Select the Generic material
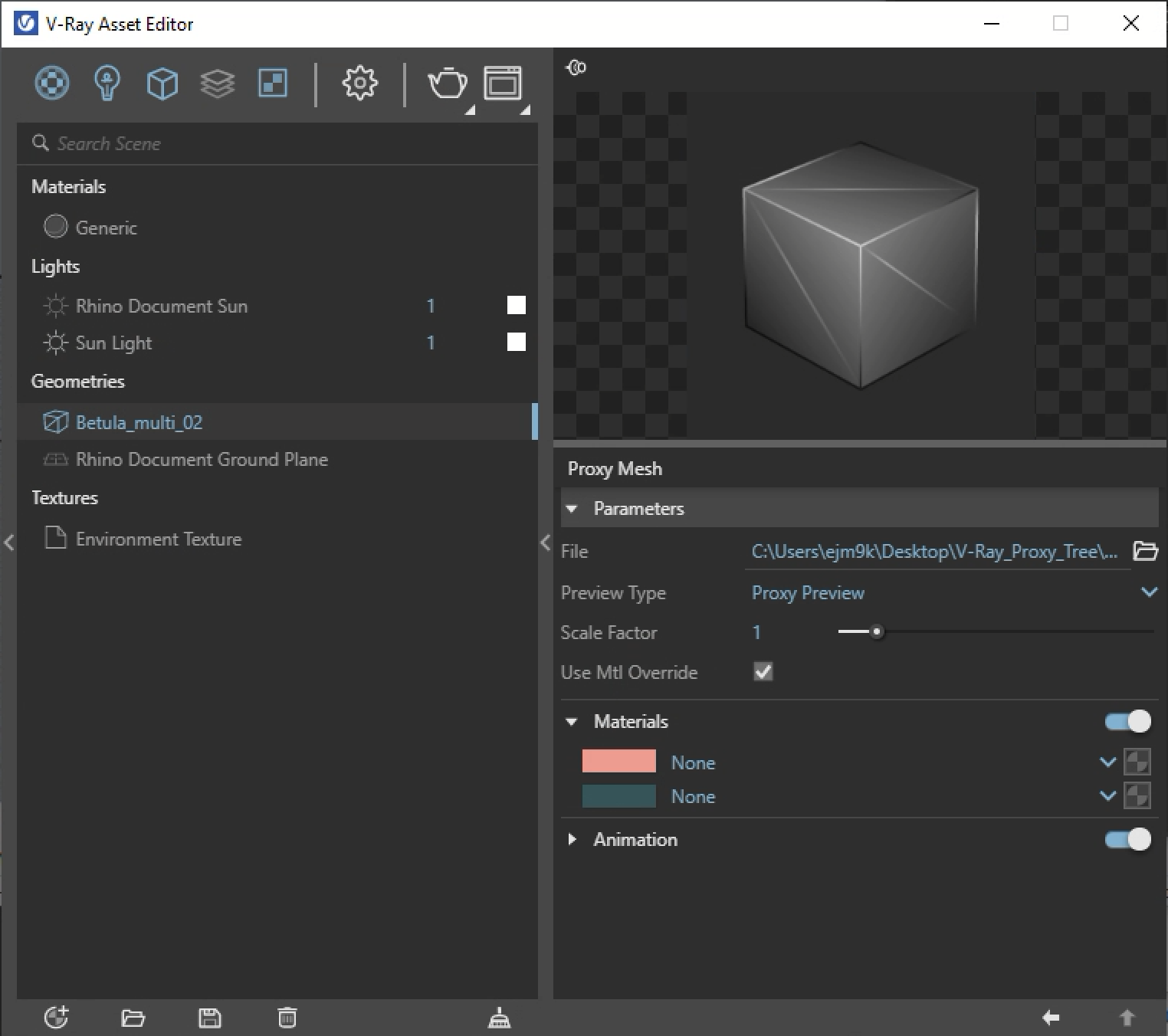The width and height of the screenshot is (1168, 1036). 106,228
